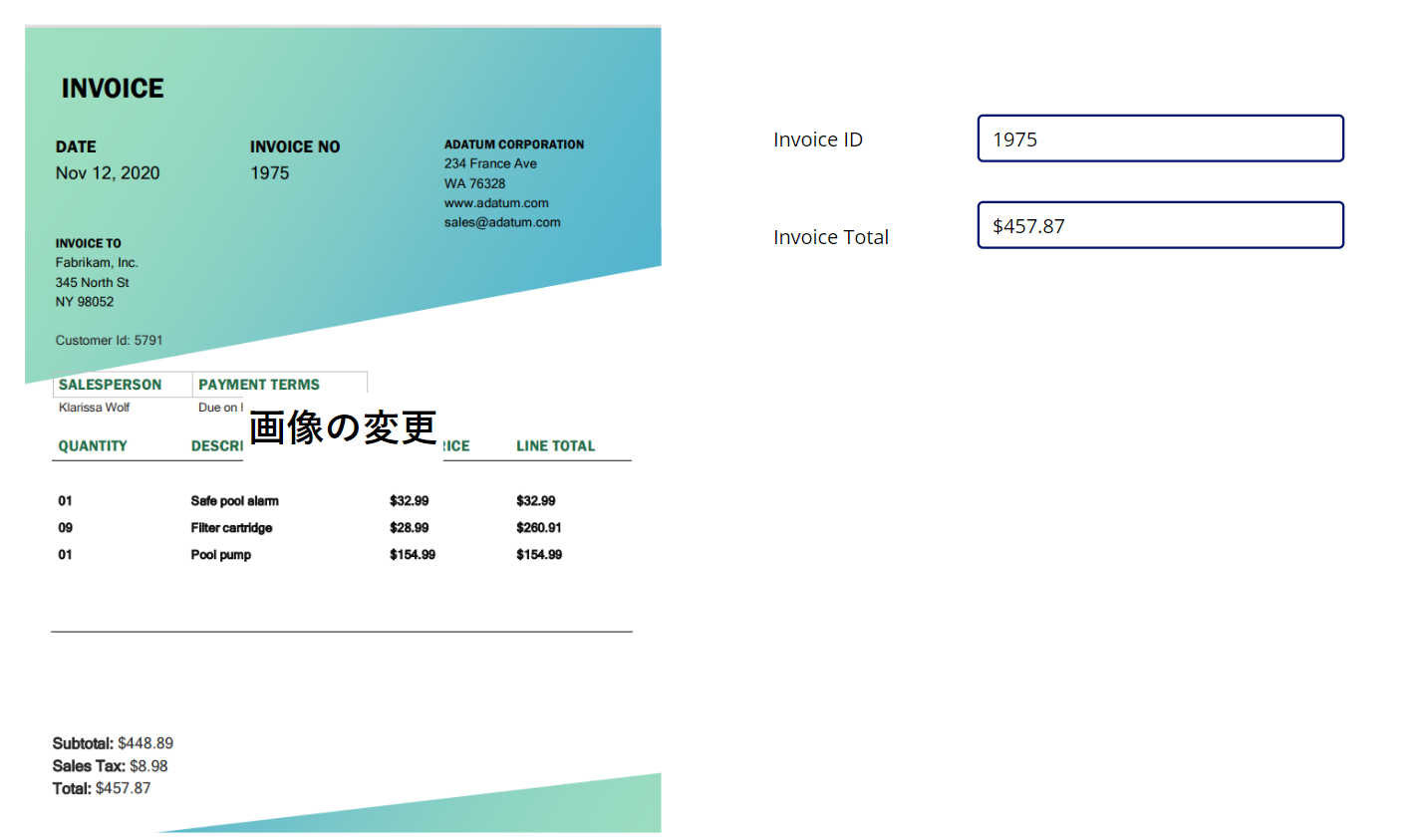Click the Safe pool alarm line item
Screen dimensions: 1422x840
coord(234,501)
